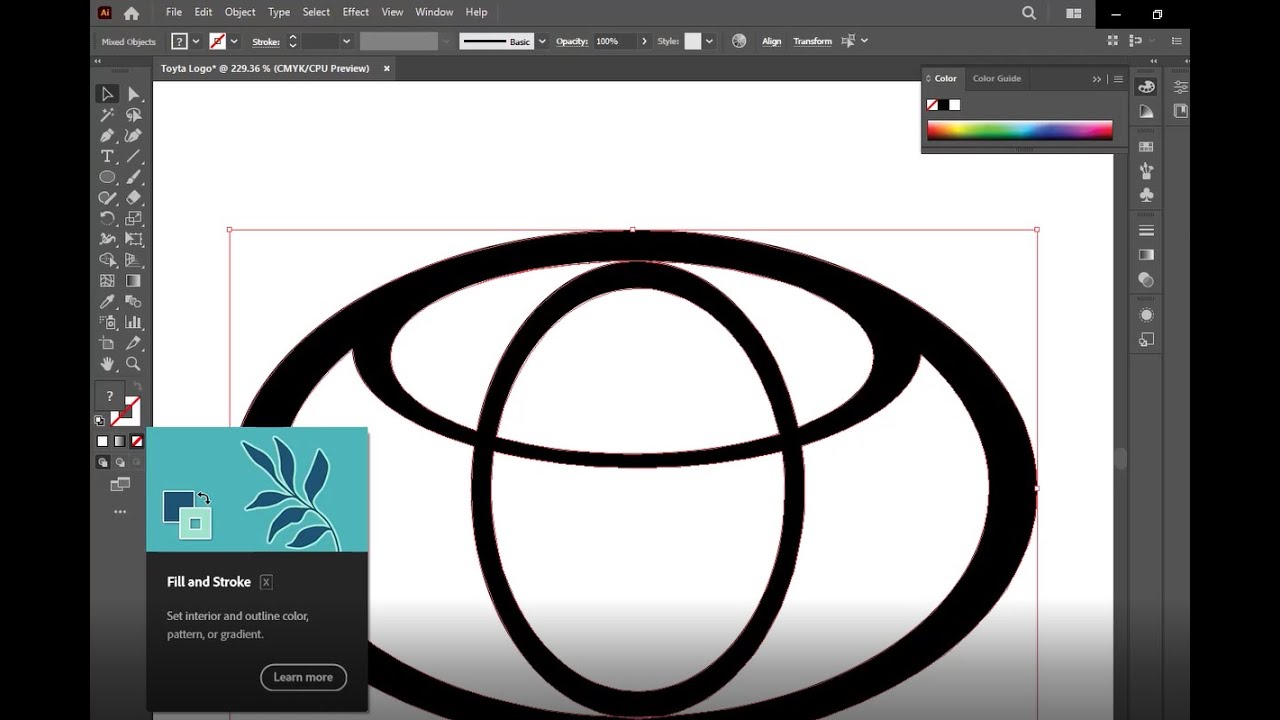
Task: Choose the Type tool
Action: [107, 156]
